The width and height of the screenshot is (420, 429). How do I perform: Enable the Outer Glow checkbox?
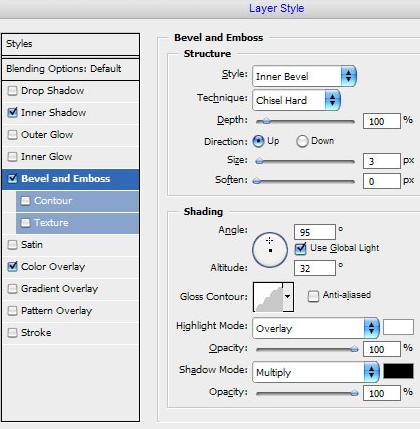point(12,135)
